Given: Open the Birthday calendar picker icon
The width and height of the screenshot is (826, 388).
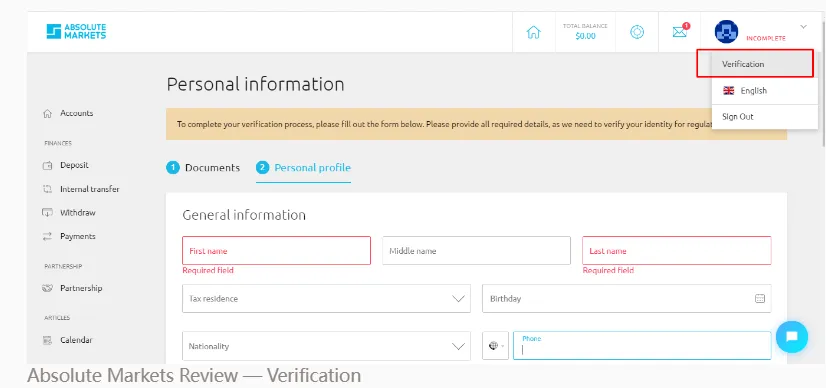Looking at the screenshot, I should (760, 299).
